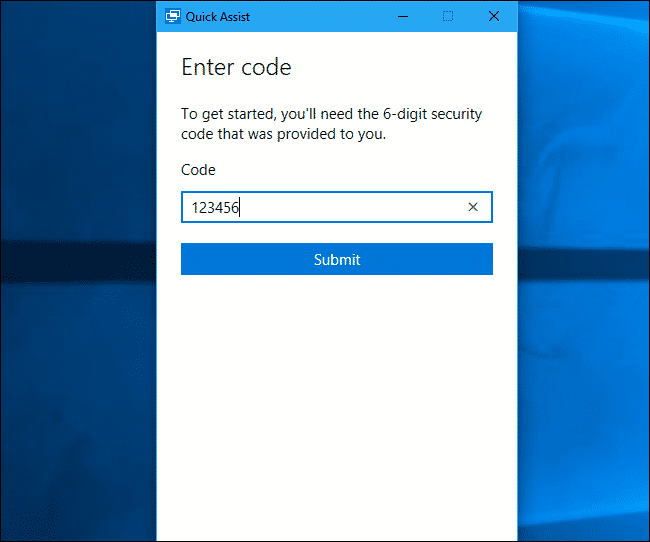Click the Quick Assist app icon in title bar
650x542 pixels.
tap(172, 16)
